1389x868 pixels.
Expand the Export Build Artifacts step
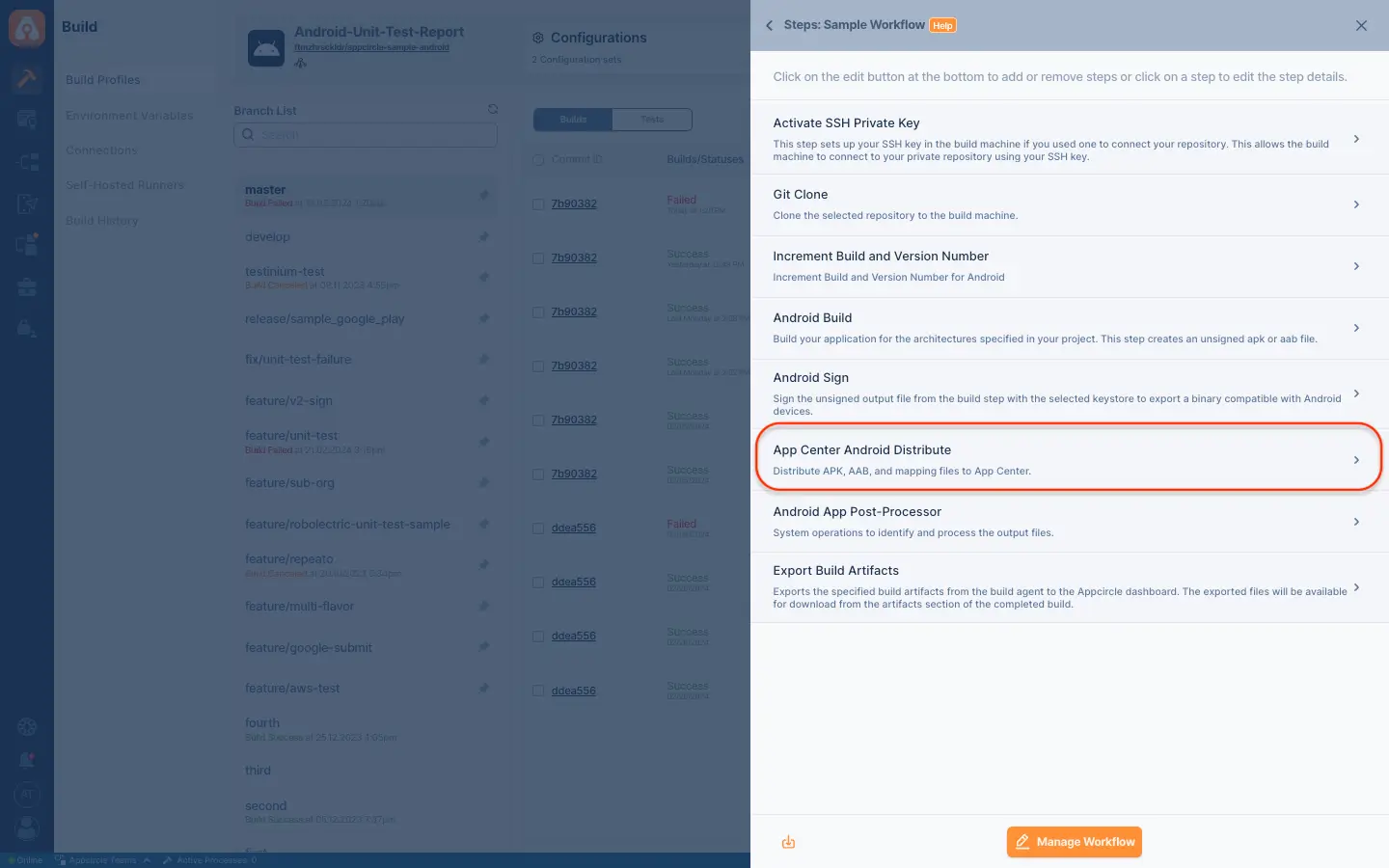tap(1070, 586)
